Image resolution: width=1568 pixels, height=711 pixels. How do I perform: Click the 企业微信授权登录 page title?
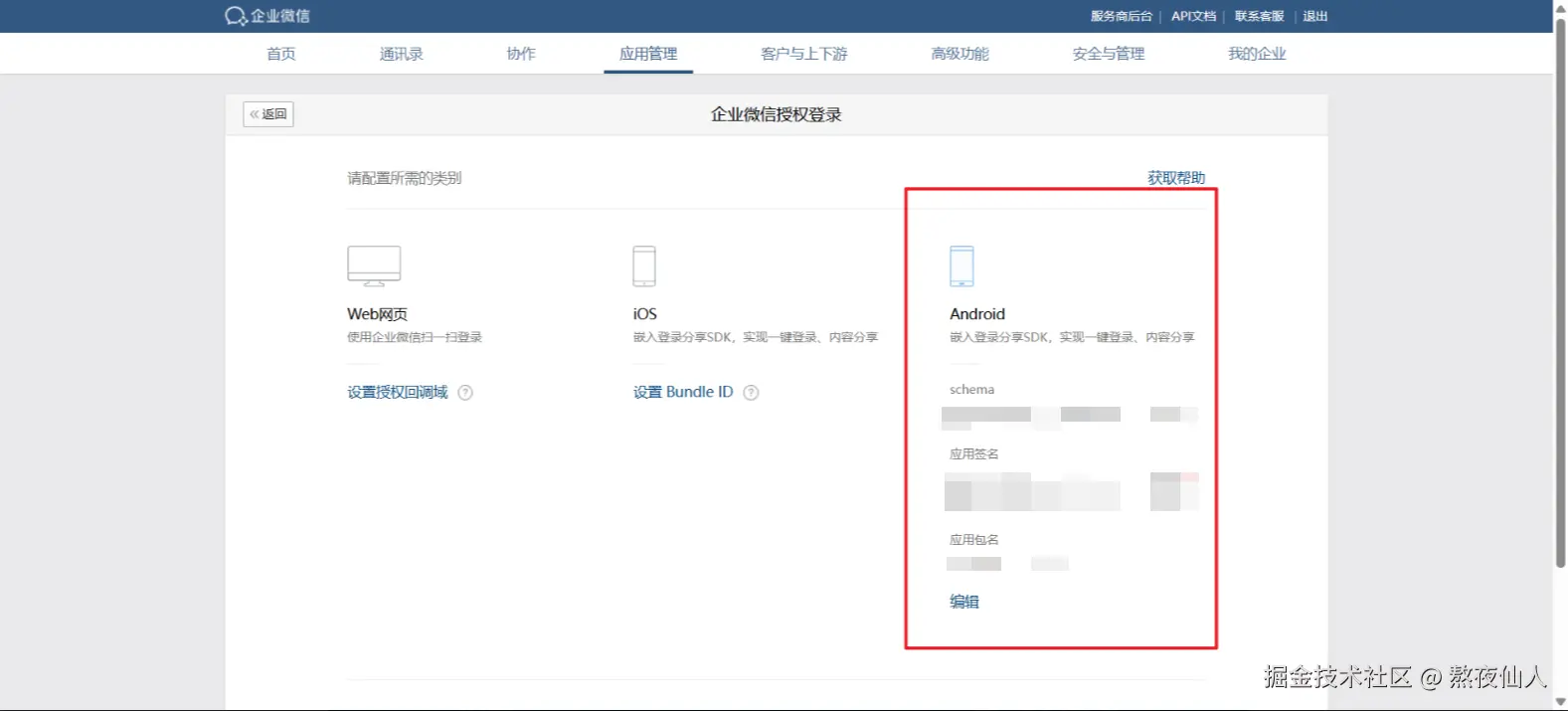777,114
